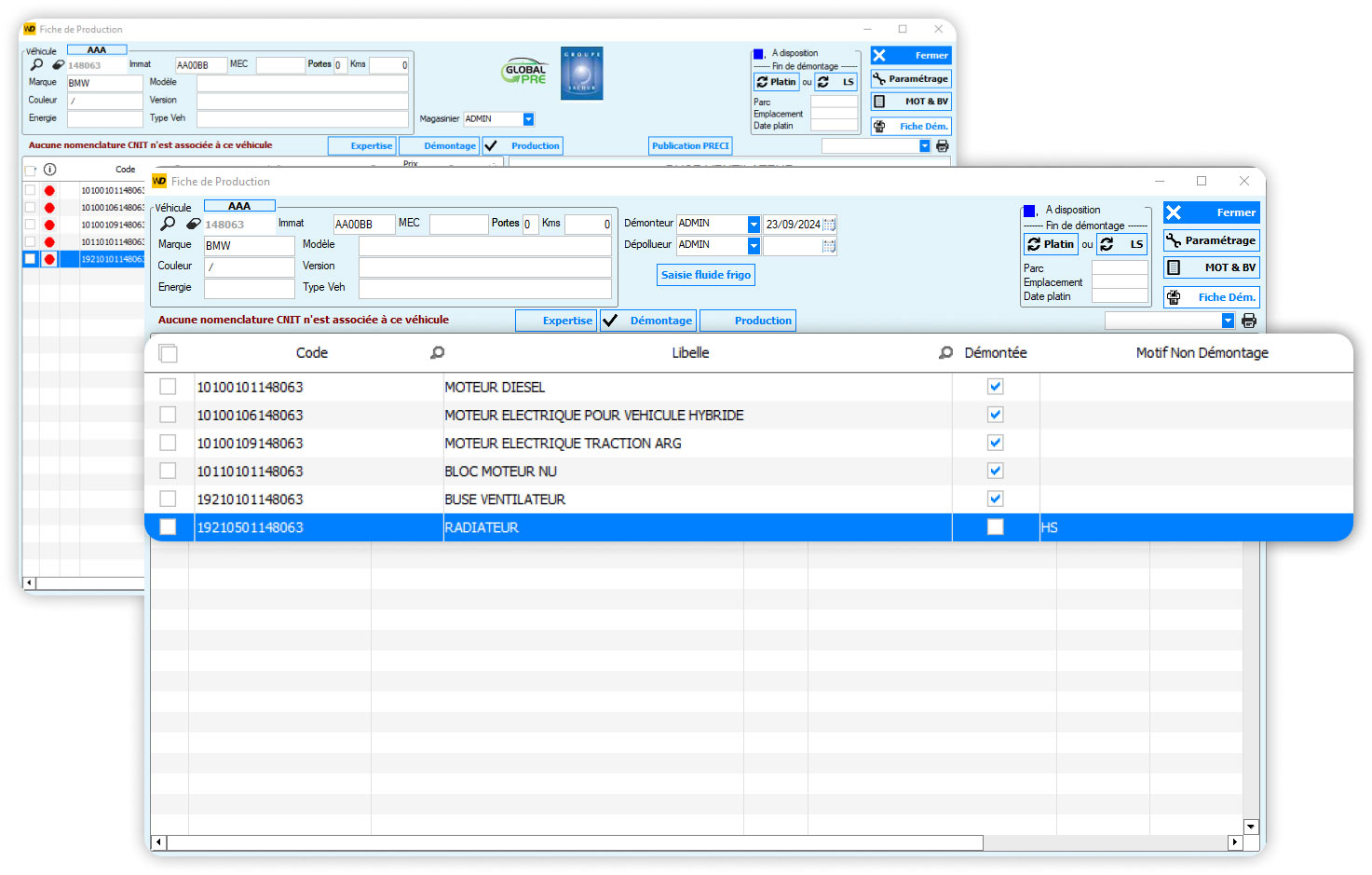Click Platin button in front window
Image resolution: width=1372 pixels, height=875 pixels.
tap(1051, 244)
